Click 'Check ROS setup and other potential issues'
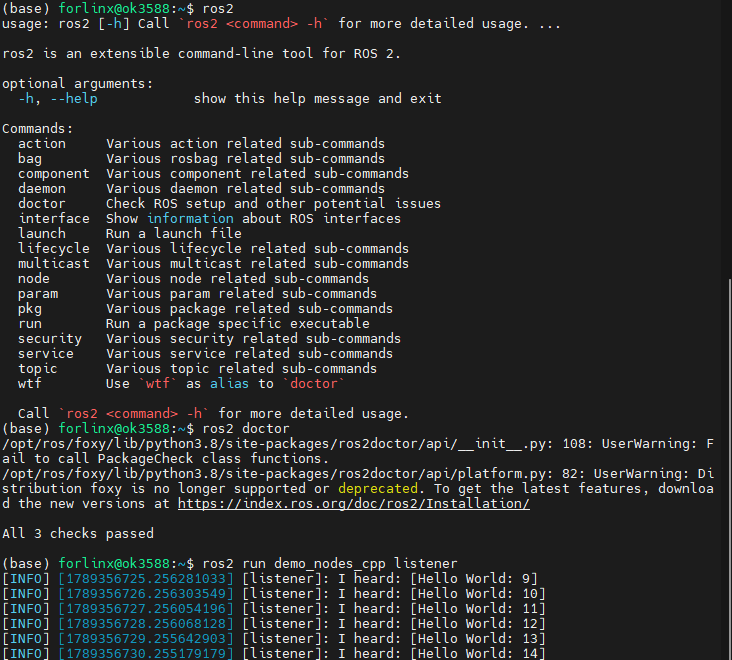 [273, 204]
